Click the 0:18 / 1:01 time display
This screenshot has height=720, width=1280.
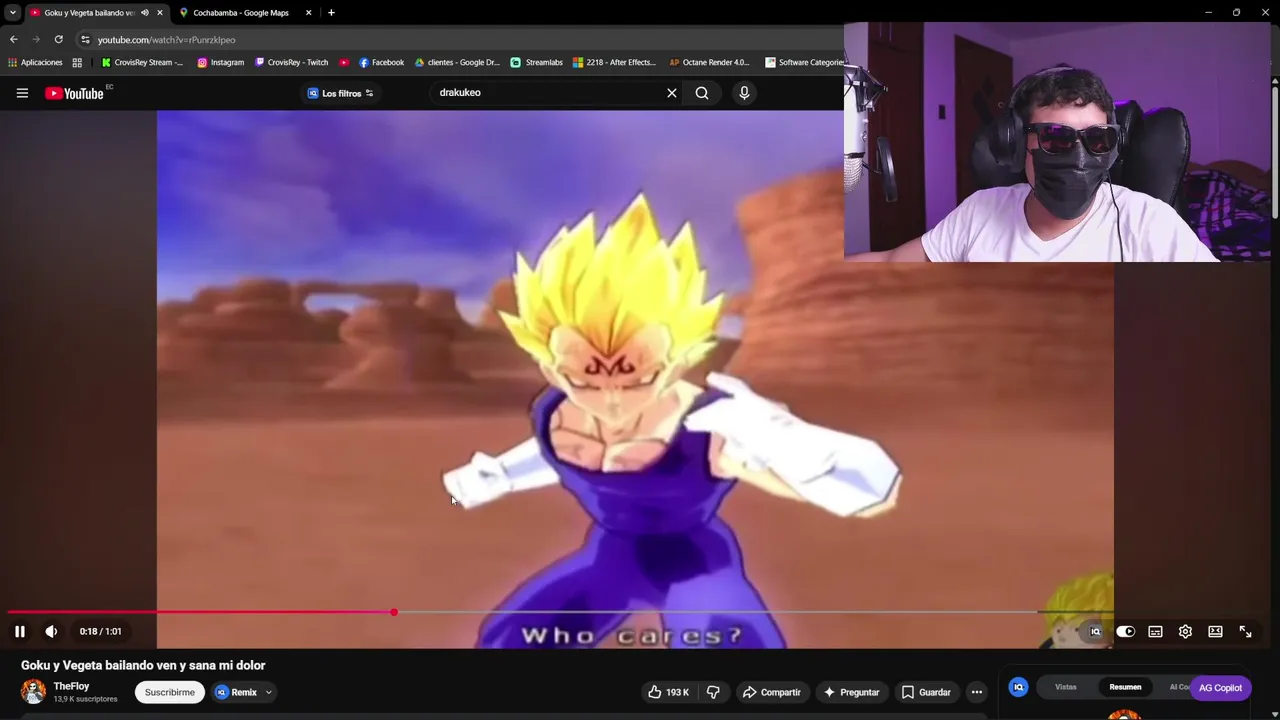tap(100, 631)
